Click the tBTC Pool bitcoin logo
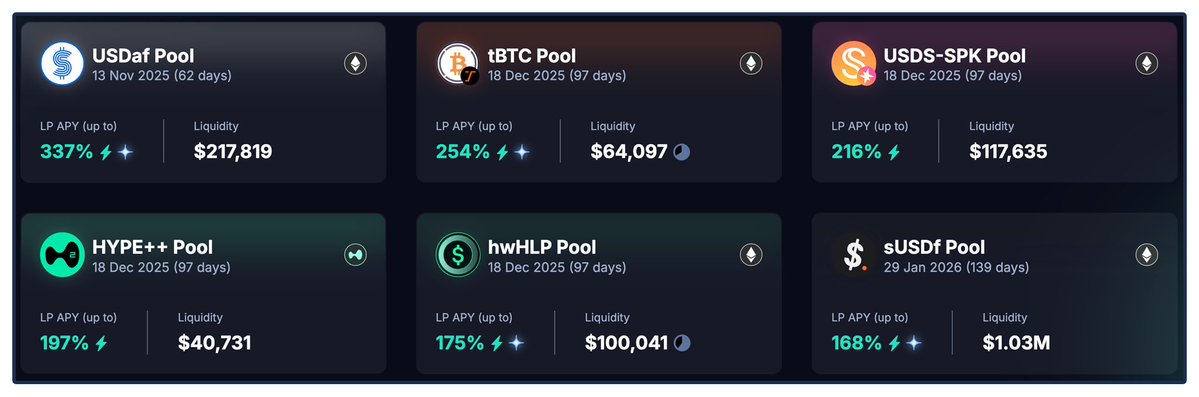 pyautogui.click(x=458, y=63)
